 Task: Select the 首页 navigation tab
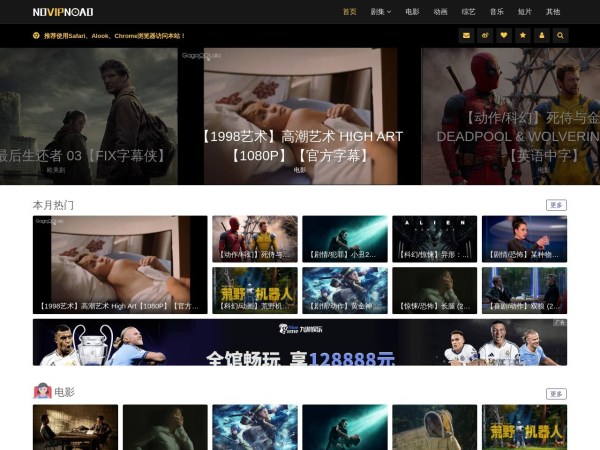[x=349, y=12]
